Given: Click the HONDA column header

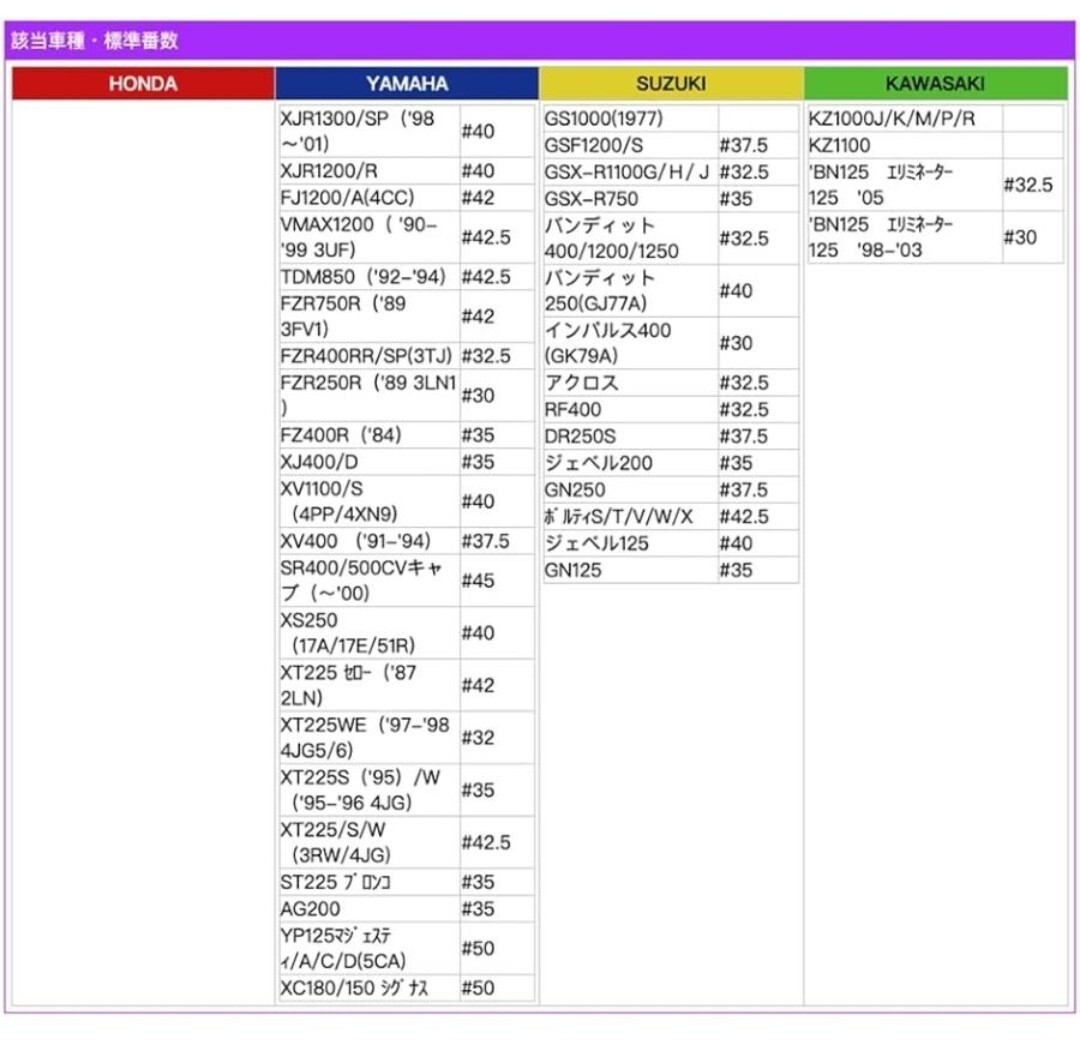Looking at the screenshot, I should (x=143, y=83).
